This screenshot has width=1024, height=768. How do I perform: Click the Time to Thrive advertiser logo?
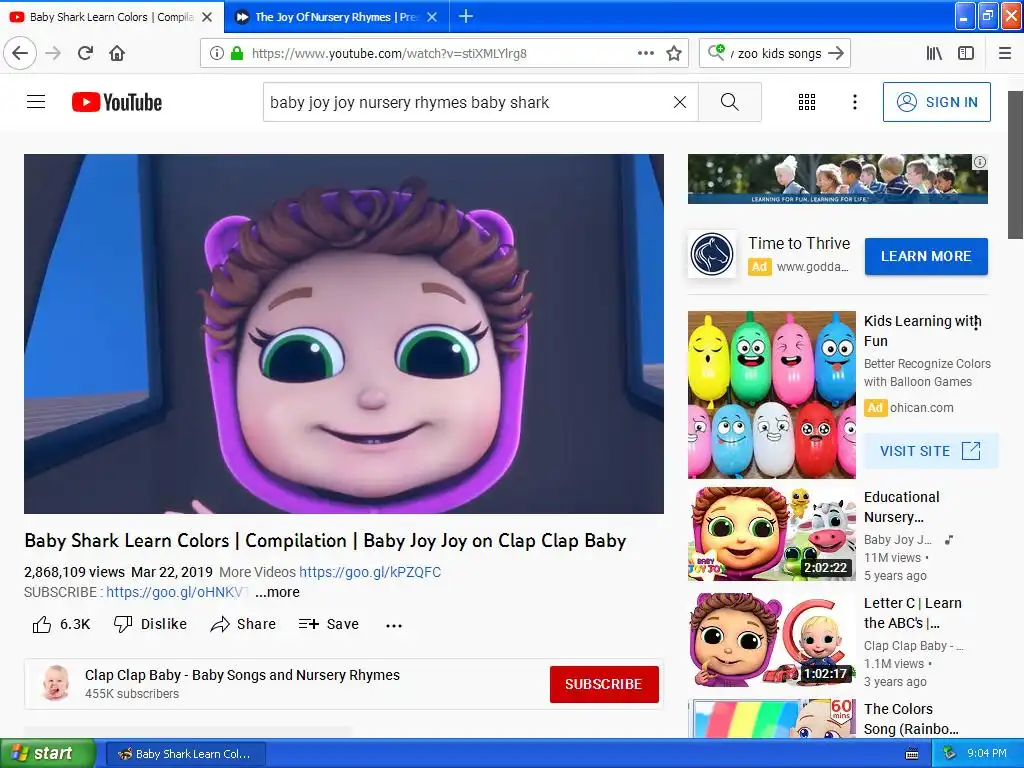(x=712, y=254)
